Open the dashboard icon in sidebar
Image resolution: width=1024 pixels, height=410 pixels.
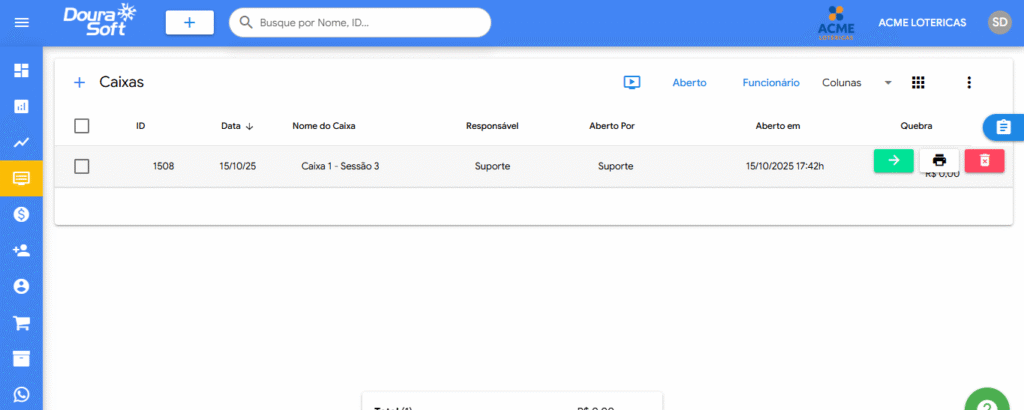coord(21,71)
